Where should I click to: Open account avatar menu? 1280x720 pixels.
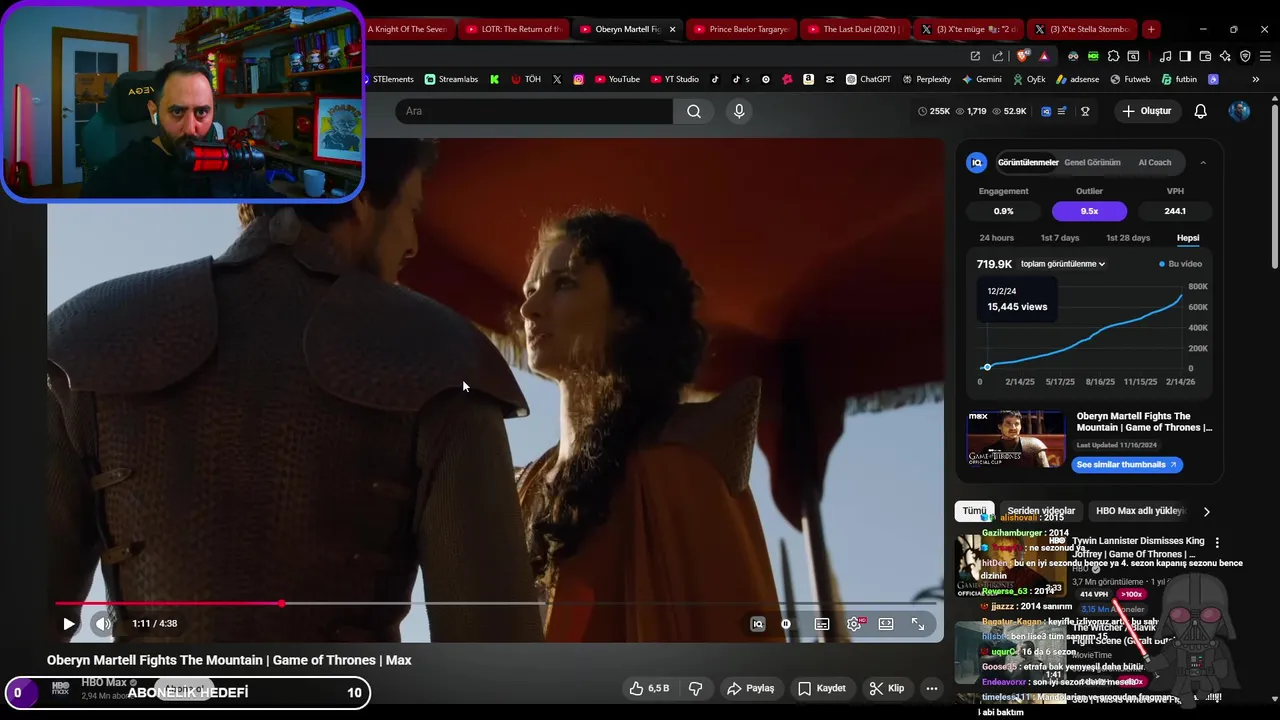click(x=1239, y=111)
